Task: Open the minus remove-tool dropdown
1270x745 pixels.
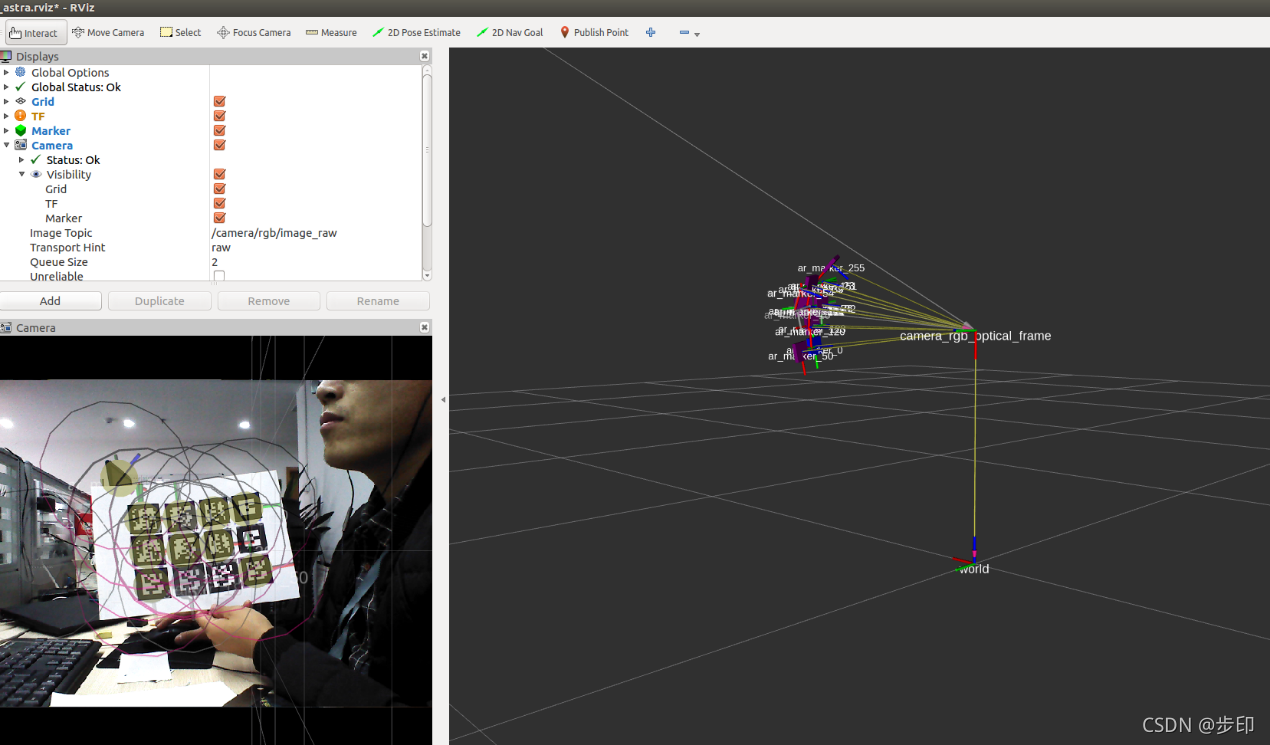Action: tap(689, 33)
